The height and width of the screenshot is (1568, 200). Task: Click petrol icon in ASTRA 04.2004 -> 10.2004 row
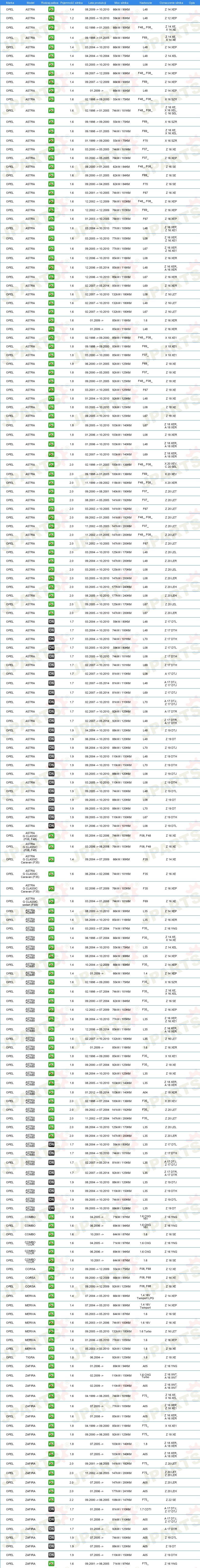coord(51,55)
